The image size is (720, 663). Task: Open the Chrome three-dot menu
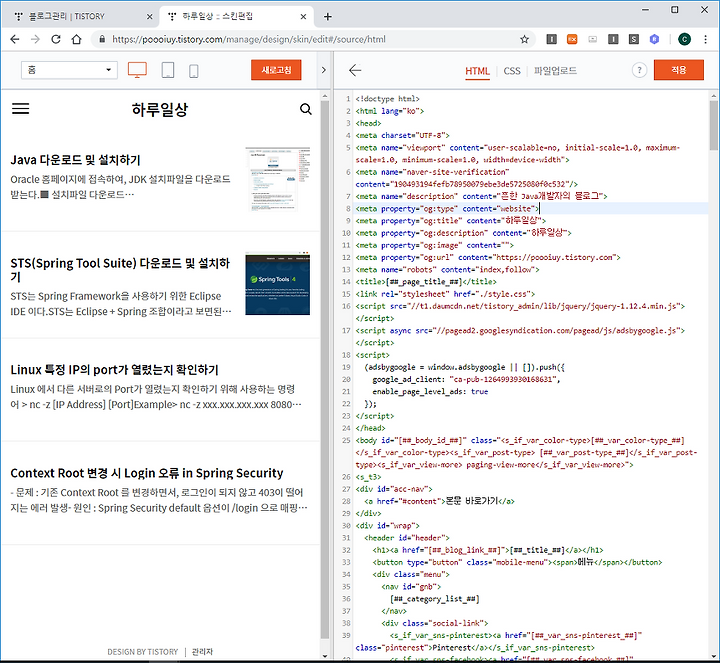click(705, 39)
